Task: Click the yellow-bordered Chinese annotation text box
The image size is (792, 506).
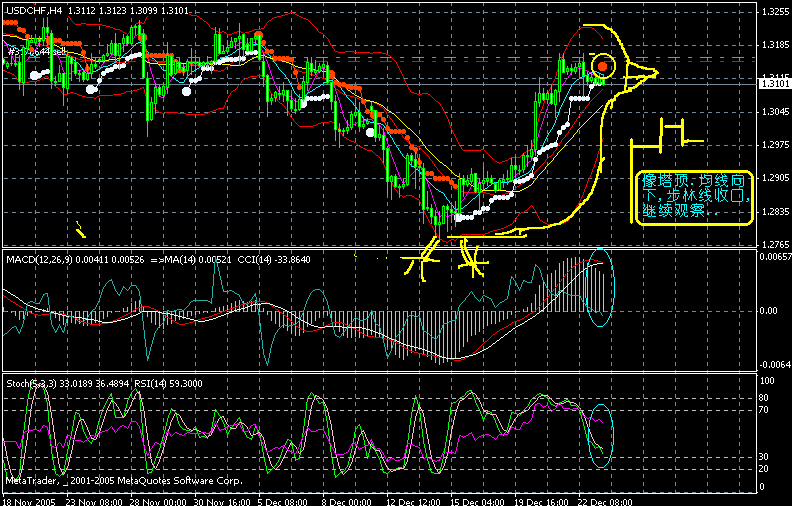Action: 694,196
